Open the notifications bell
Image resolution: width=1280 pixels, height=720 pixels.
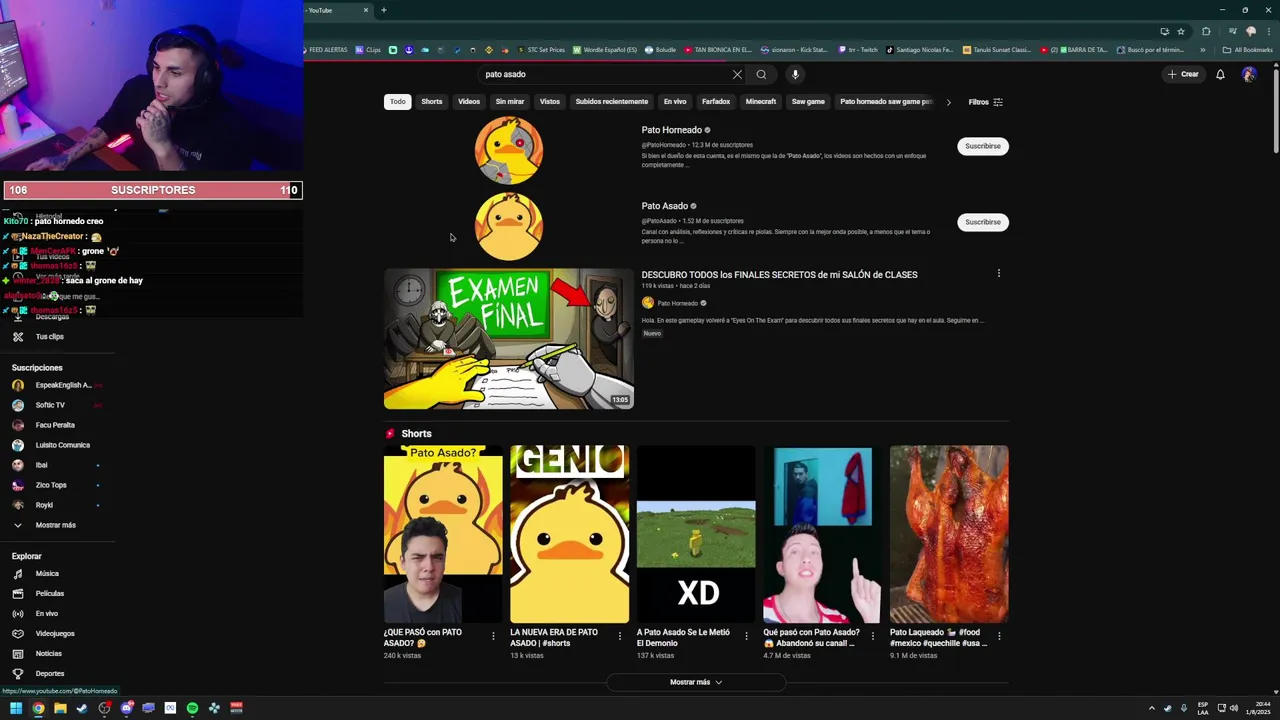pyautogui.click(x=1220, y=74)
